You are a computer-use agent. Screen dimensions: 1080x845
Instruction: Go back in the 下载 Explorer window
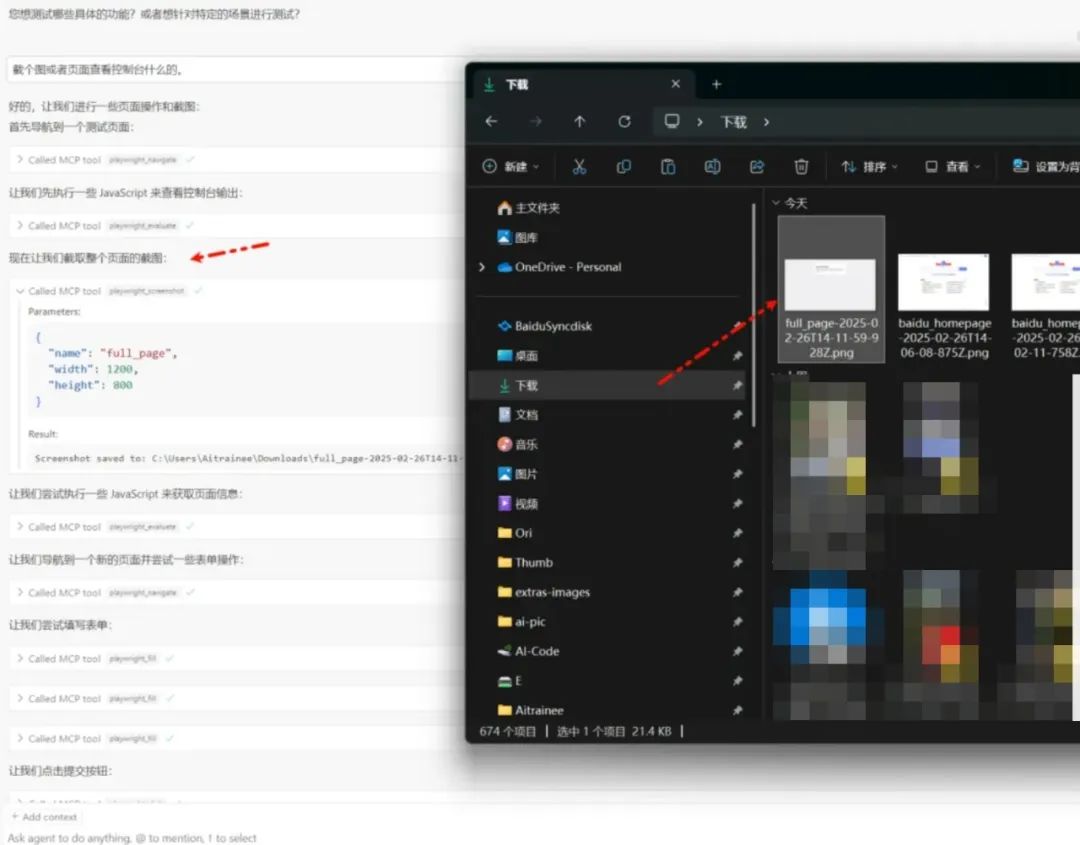coord(491,121)
